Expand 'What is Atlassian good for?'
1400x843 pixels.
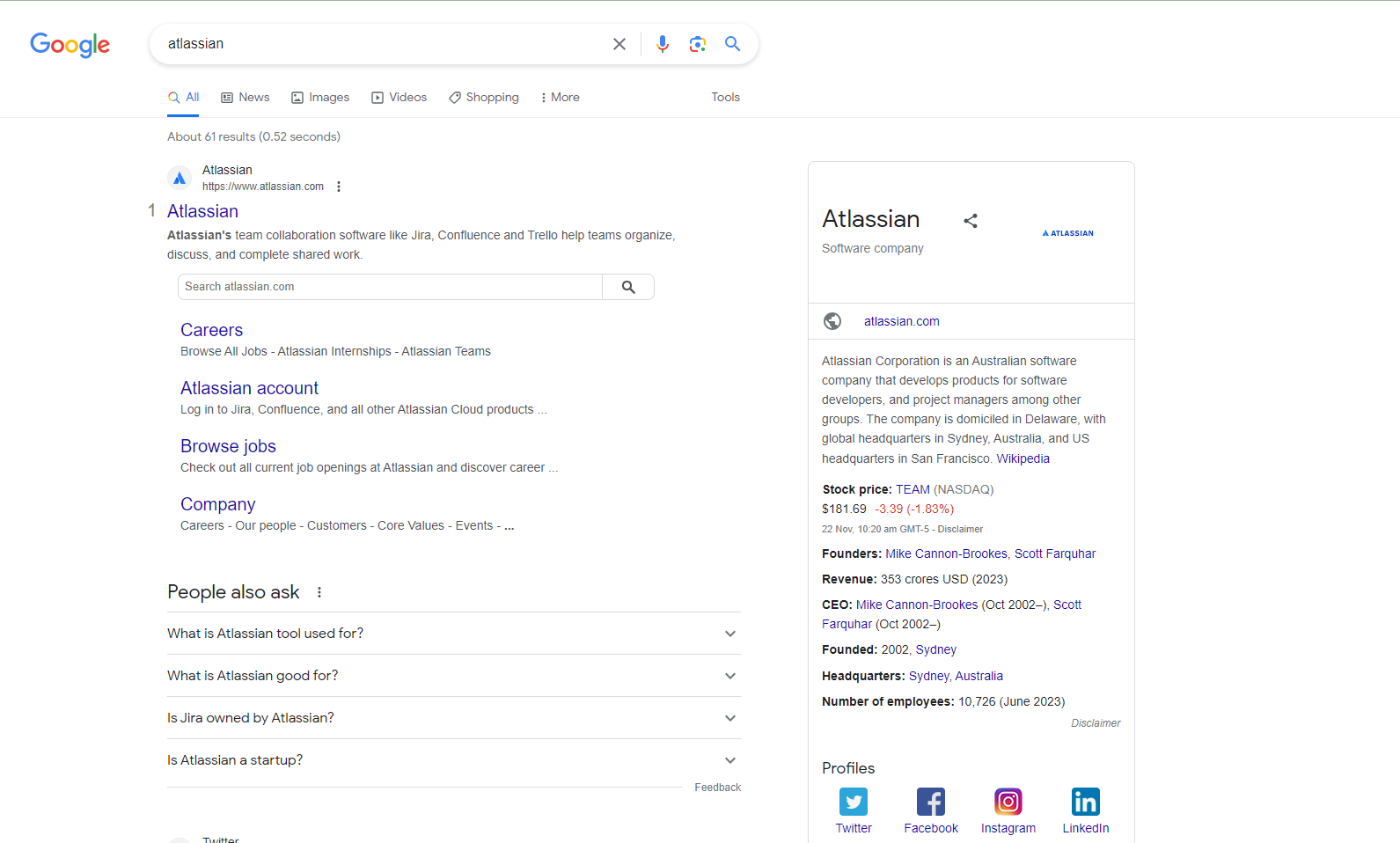click(454, 676)
